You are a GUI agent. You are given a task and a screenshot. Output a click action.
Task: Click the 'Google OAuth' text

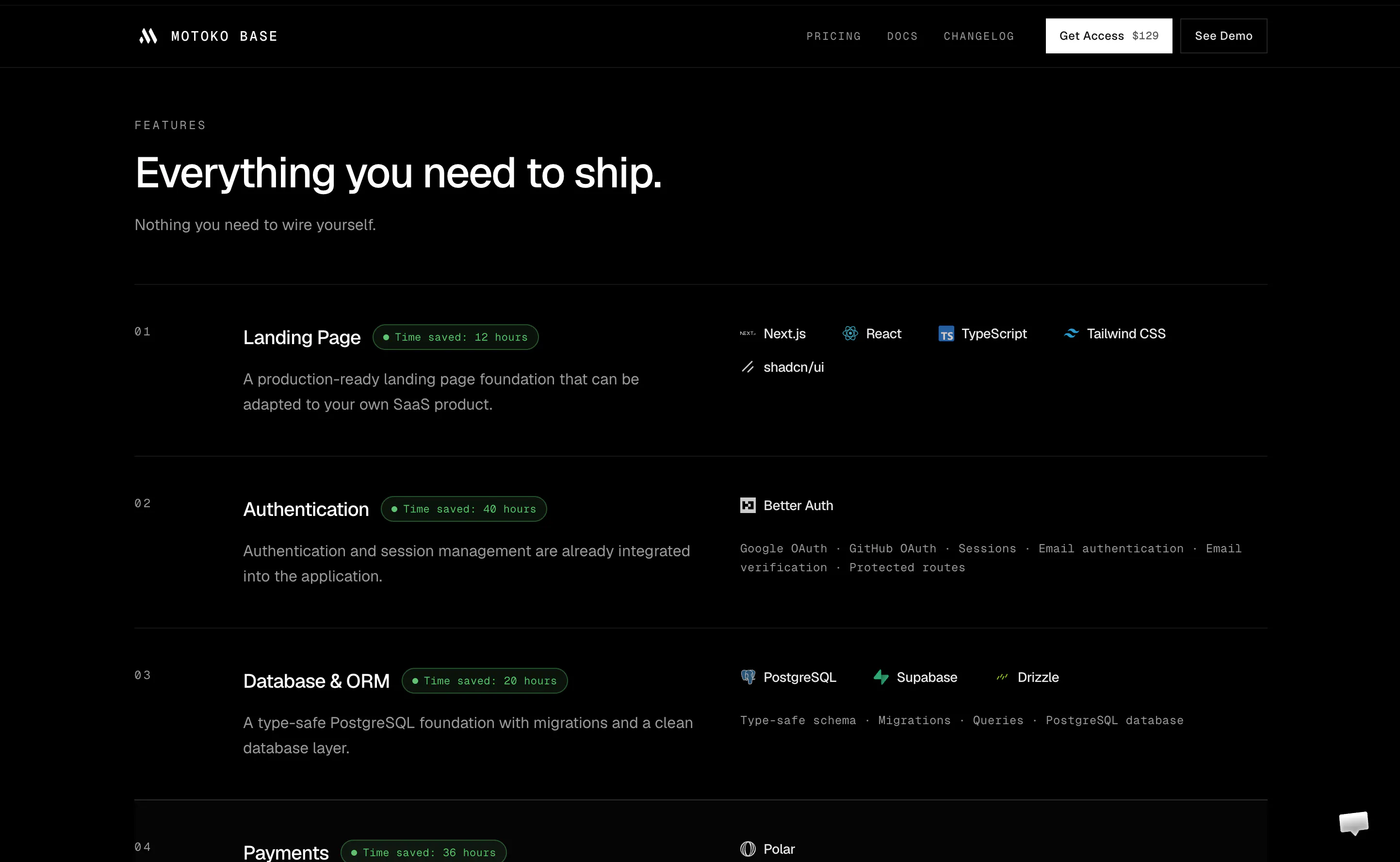(x=783, y=548)
